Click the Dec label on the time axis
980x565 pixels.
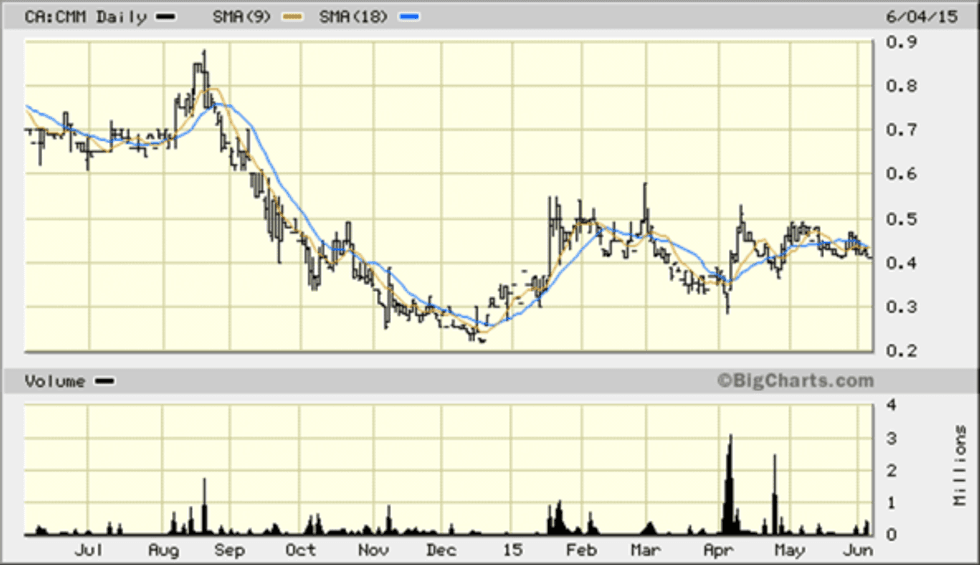pyautogui.click(x=441, y=550)
